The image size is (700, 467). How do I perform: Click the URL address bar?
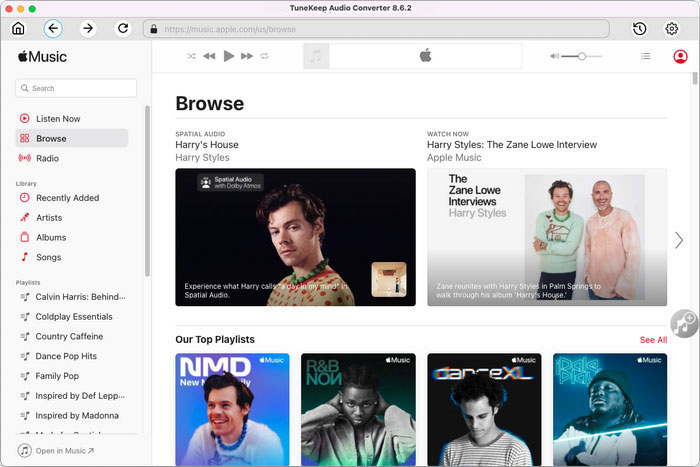pyautogui.click(x=376, y=29)
